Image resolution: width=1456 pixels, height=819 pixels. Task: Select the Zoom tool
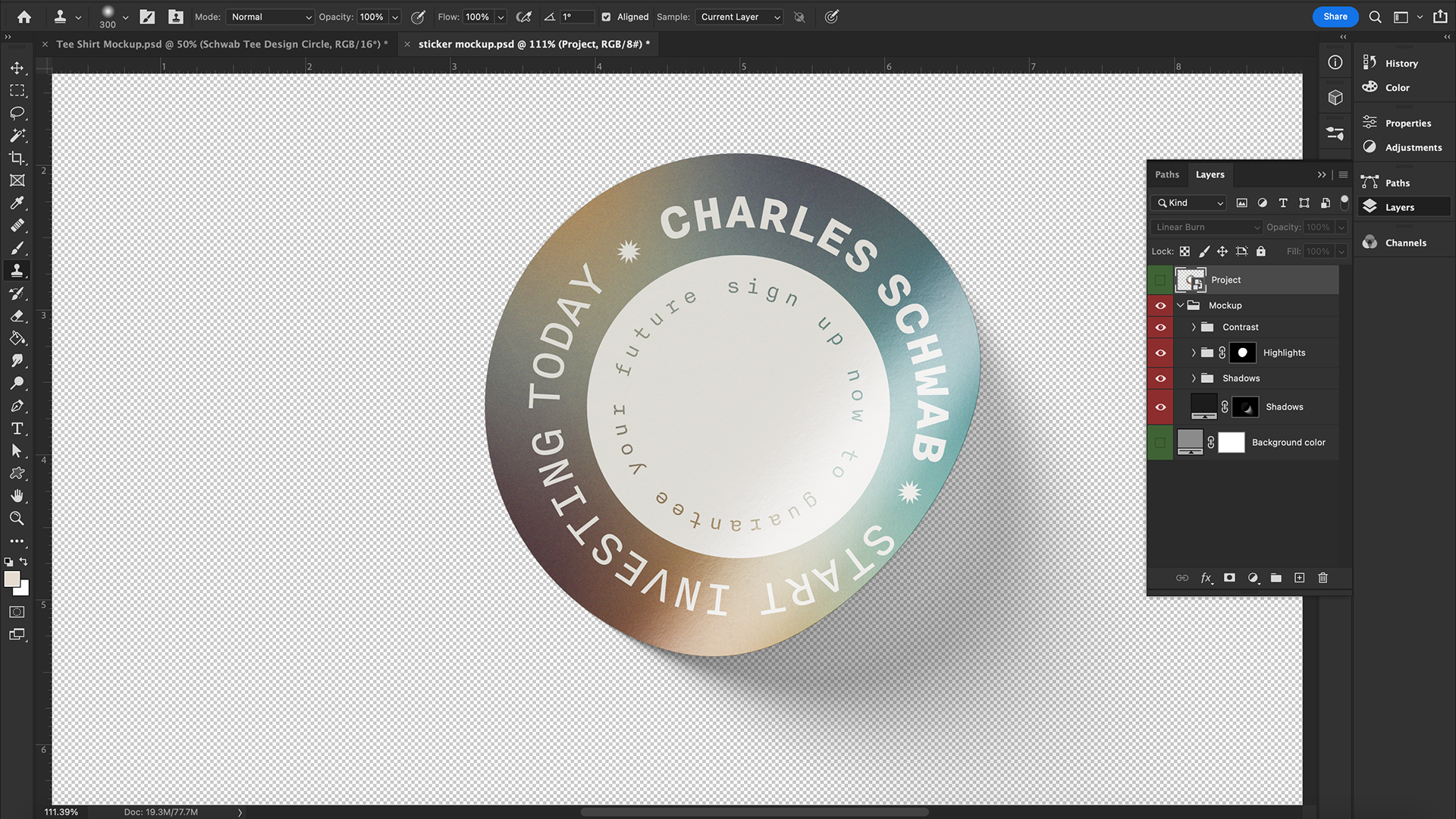pyautogui.click(x=17, y=518)
